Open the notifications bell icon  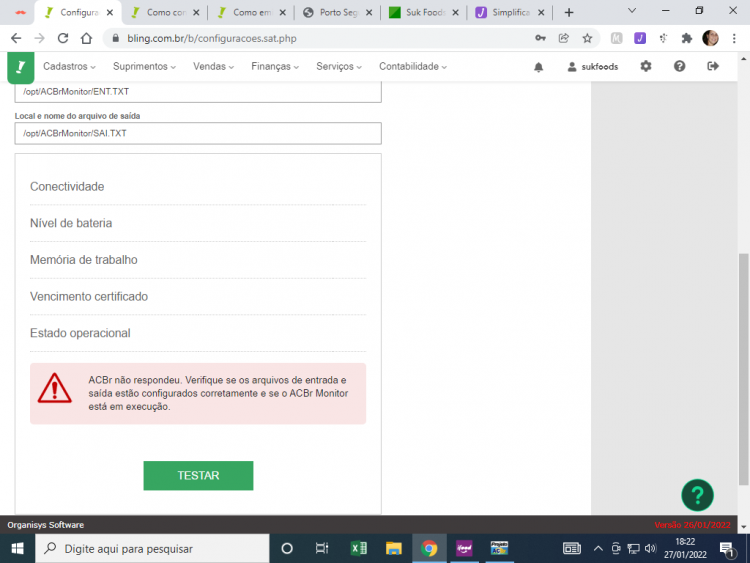[539, 67]
